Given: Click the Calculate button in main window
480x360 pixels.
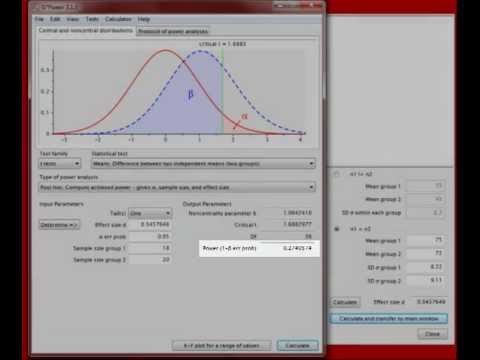Looking at the screenshot, I should point(297,346).
